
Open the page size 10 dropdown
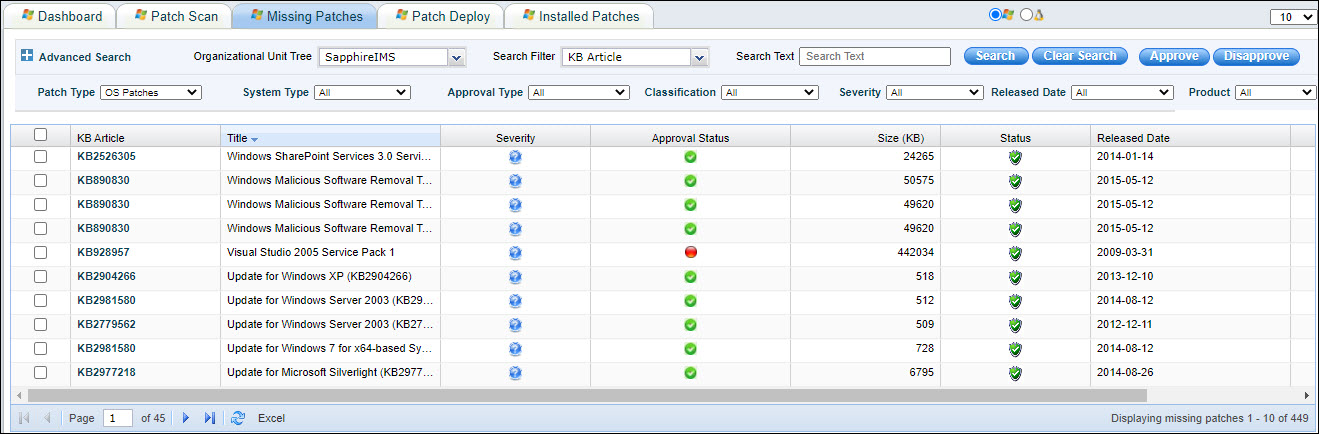1293,17
